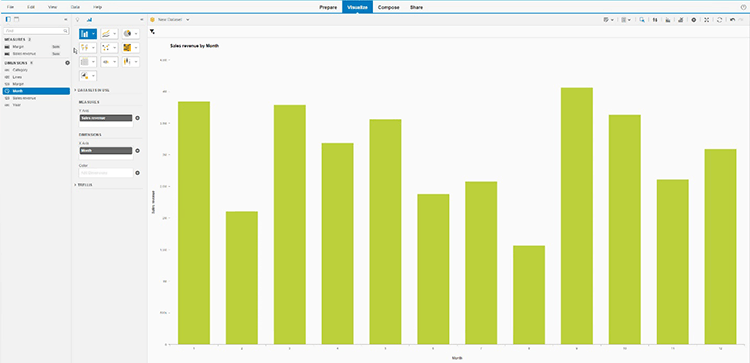Open chart settings gear icon
The width and height of the screenshot is (750, 363).
[694, 20]
